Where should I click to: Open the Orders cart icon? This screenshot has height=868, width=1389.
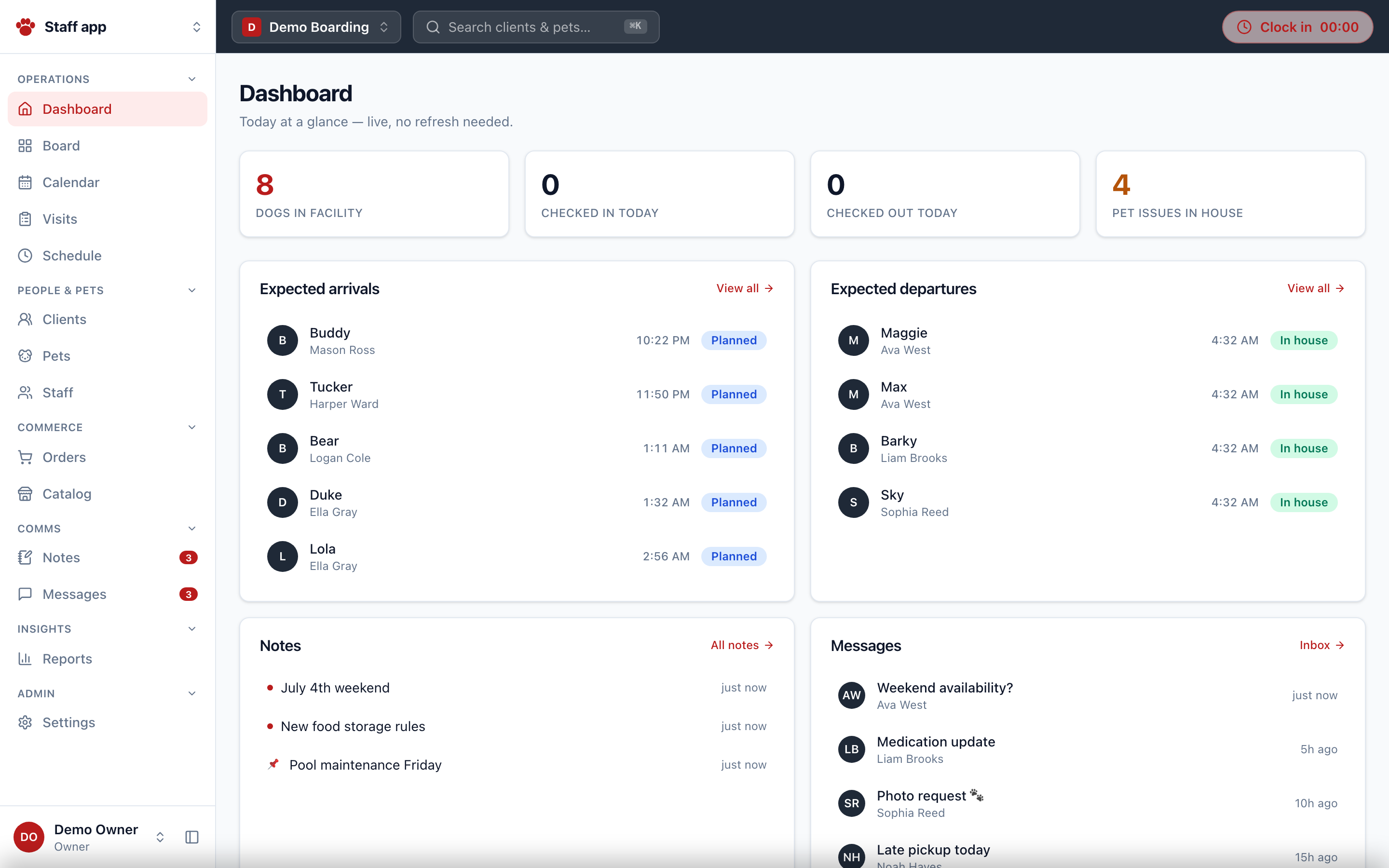pos(25,458)
